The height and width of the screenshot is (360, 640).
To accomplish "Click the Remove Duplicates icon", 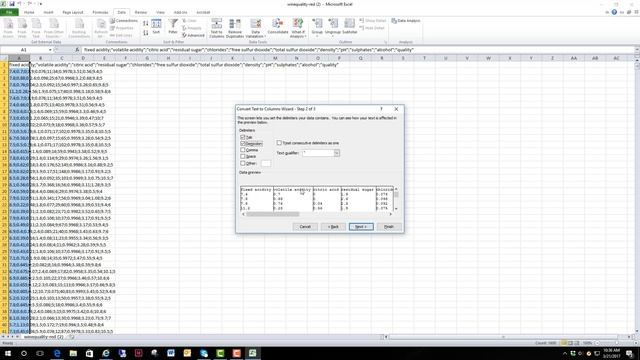I will (x=235, y=28).
